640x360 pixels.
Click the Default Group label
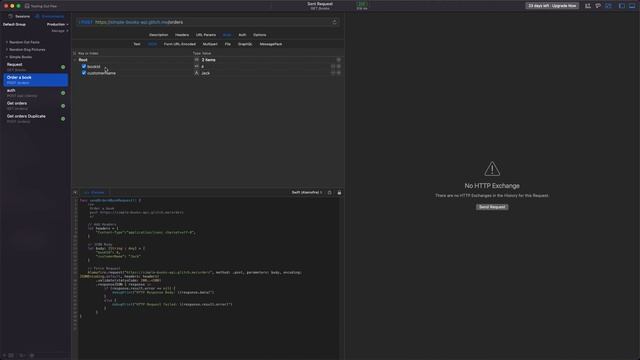coord(14,24)
